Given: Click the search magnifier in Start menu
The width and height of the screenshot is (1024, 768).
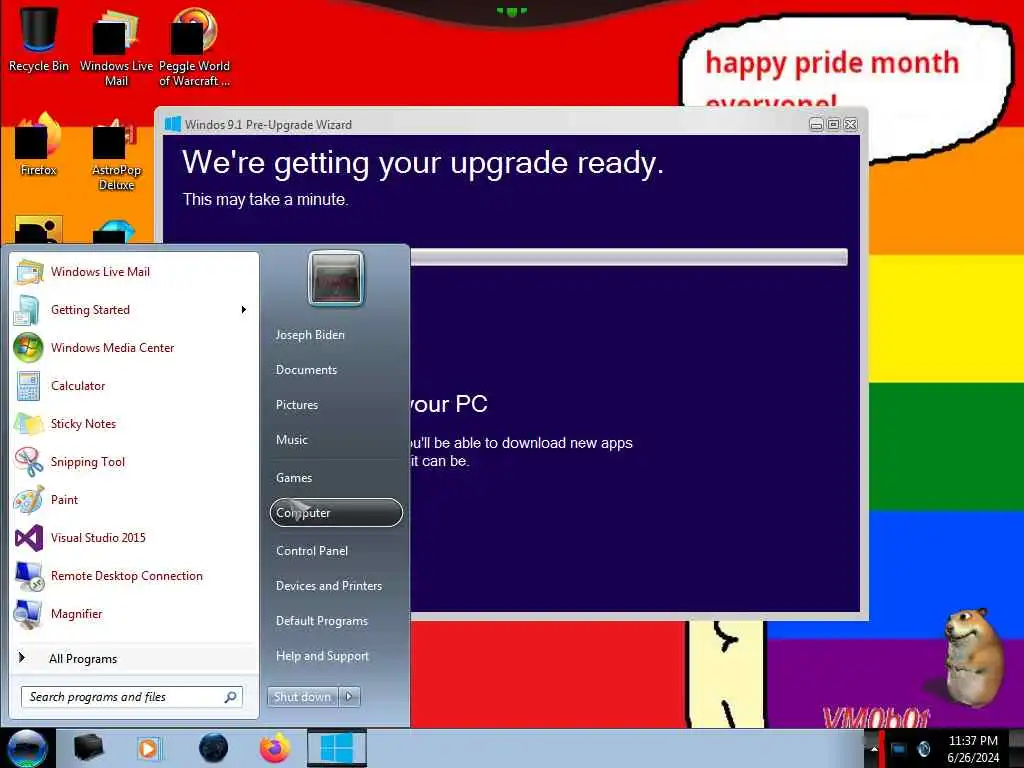Looking at the screenshot, I should pyautogui.click(x=231, y=697).
